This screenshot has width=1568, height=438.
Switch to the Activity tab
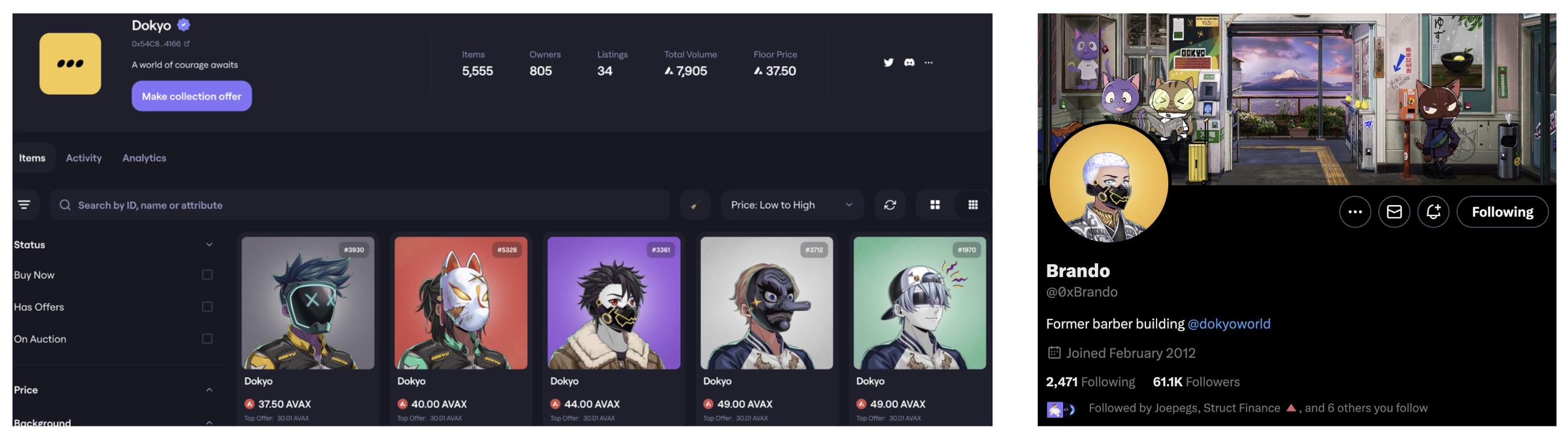(84, 158)
